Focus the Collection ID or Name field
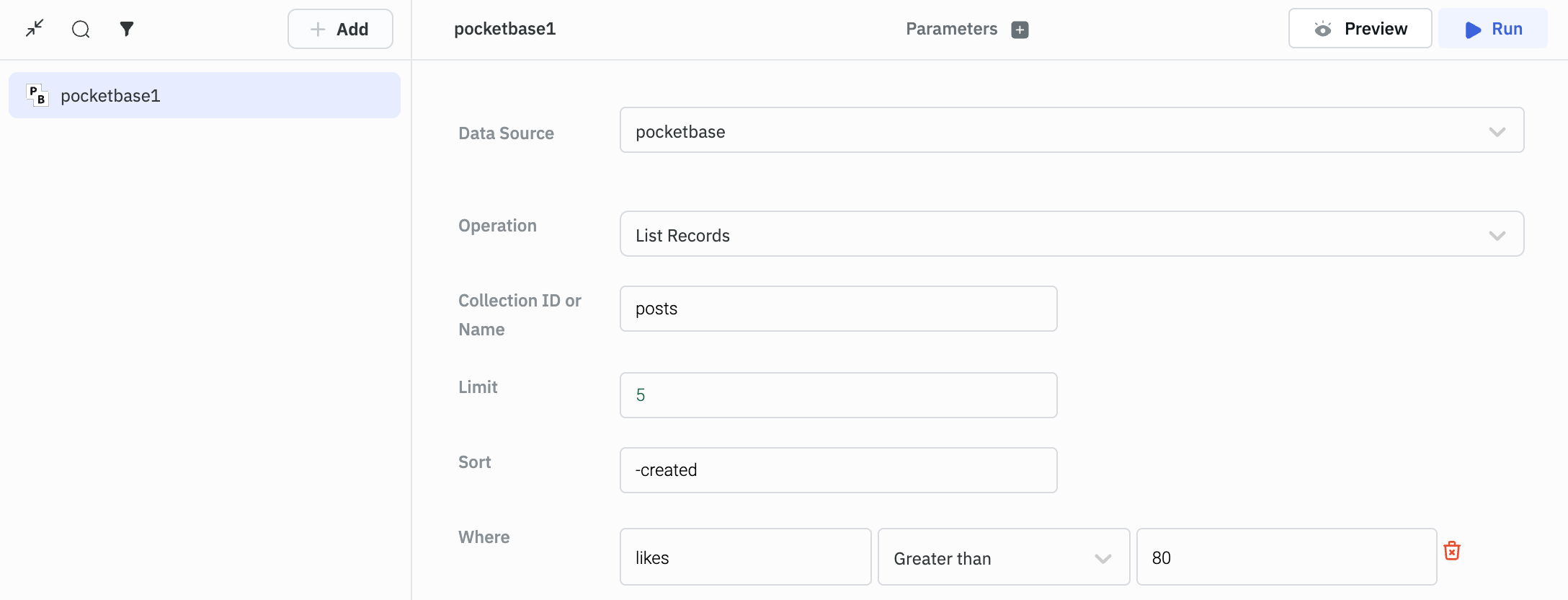 [x=838, y=309]
